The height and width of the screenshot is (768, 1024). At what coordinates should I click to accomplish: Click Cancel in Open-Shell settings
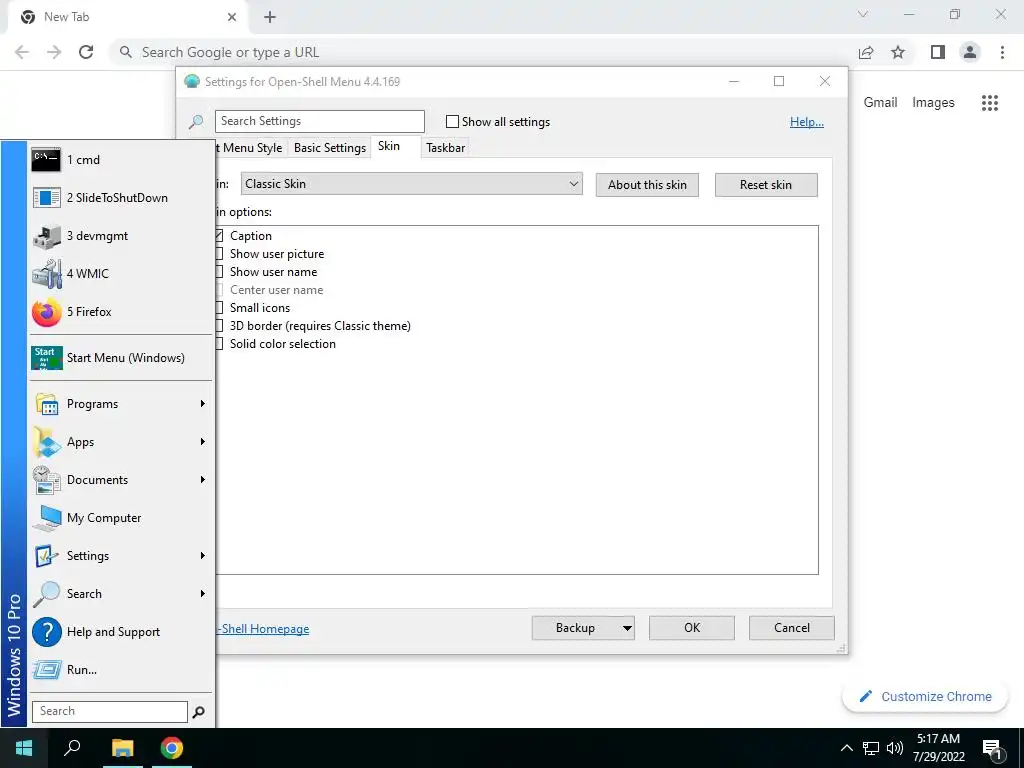(792, 628)
